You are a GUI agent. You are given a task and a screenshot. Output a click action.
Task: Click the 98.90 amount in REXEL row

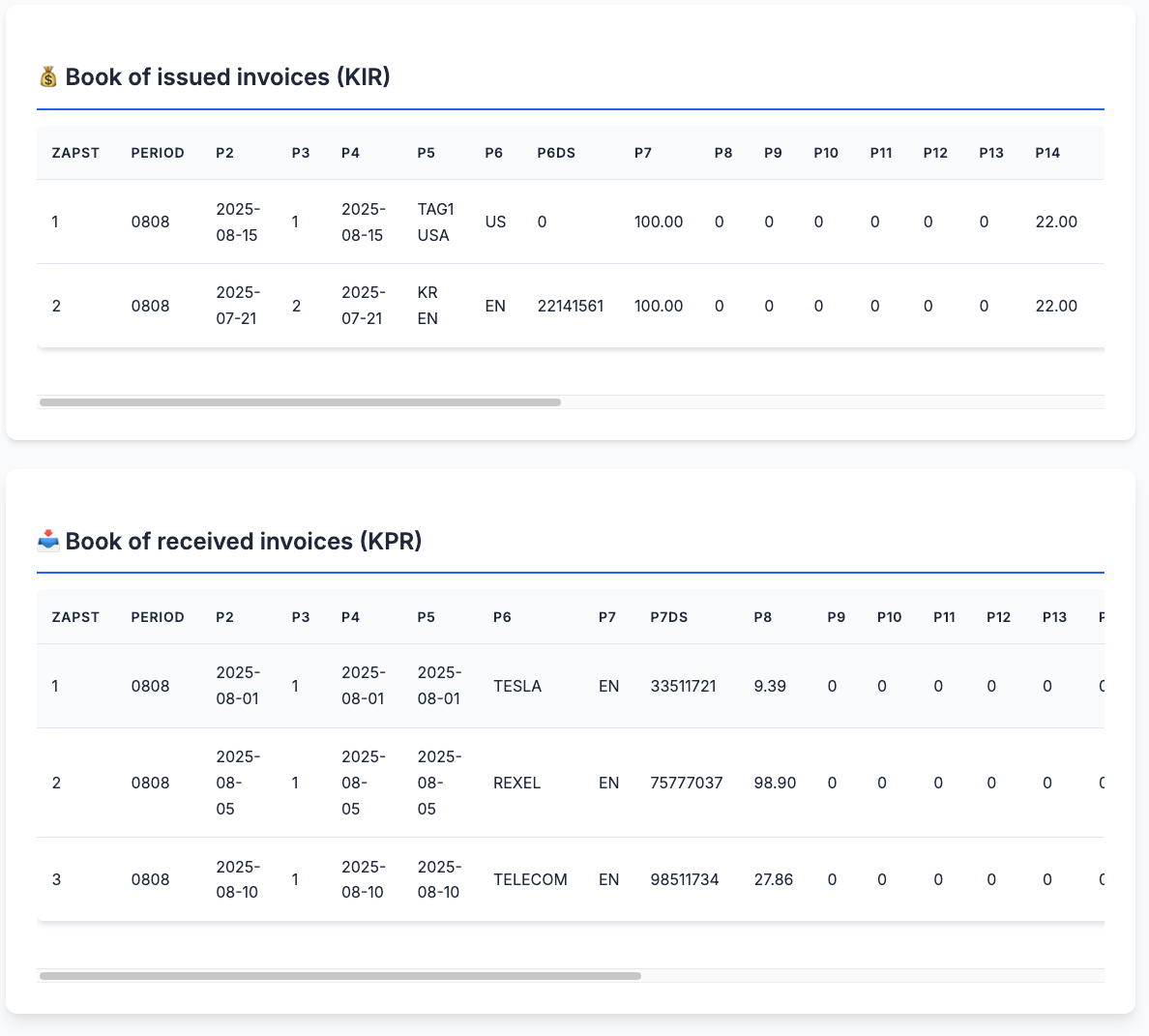(x=775, y=783)
